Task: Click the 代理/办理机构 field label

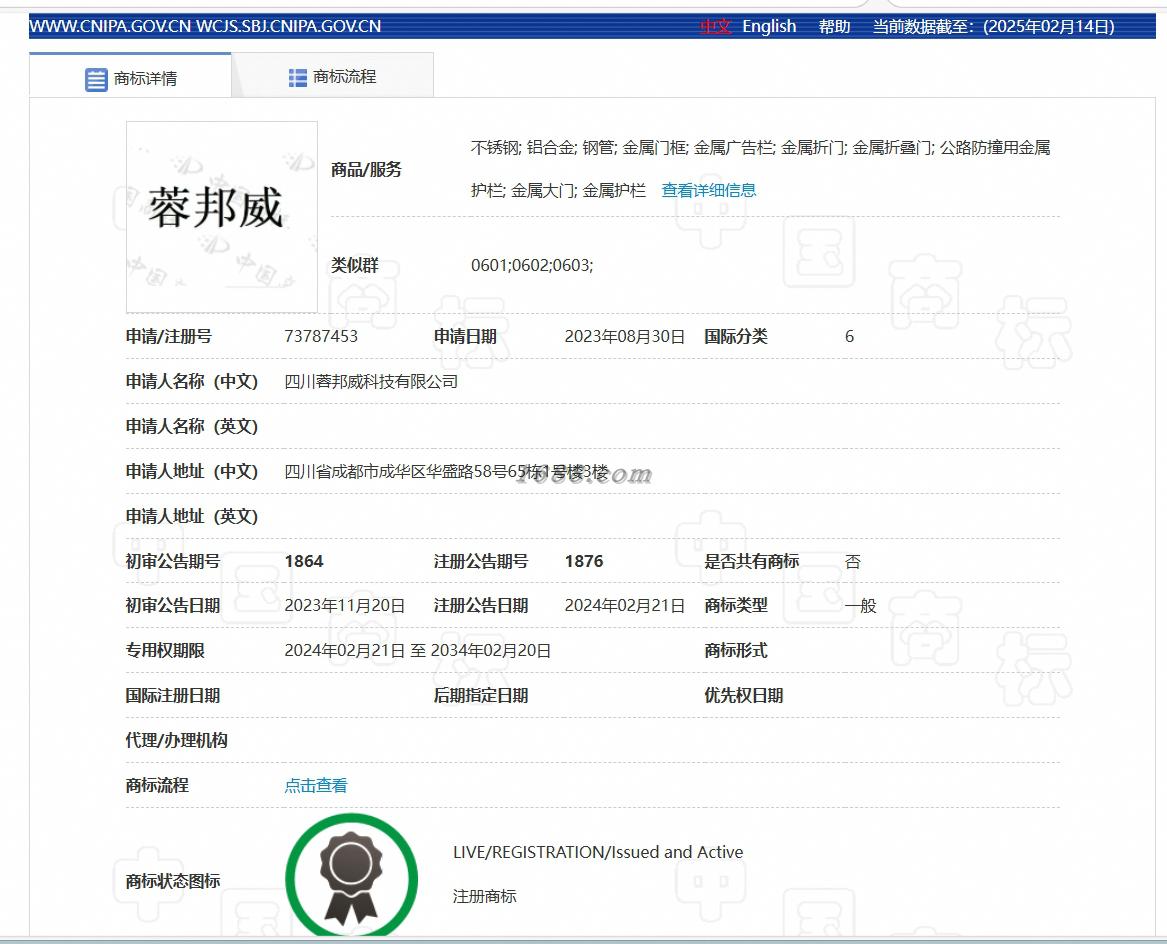Action: pyautogui.click(x=176, y=741)
